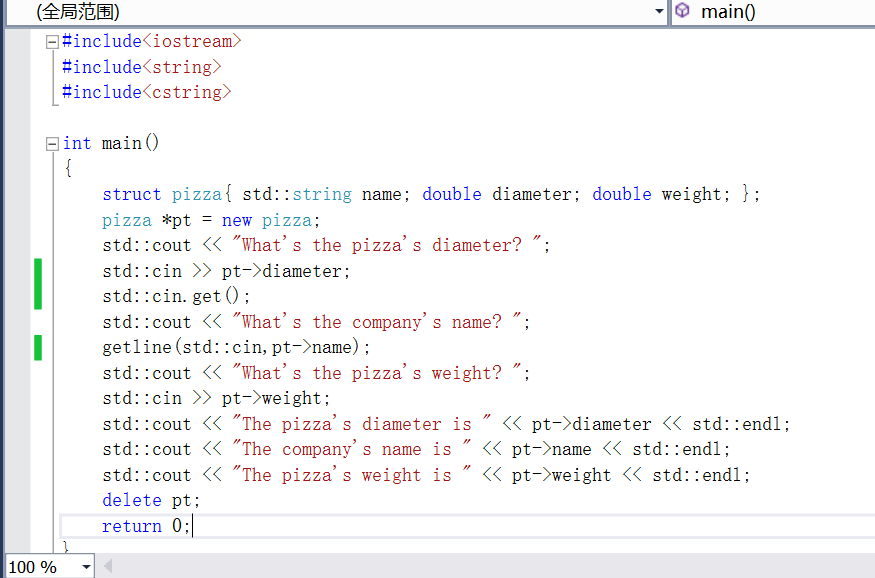Click the 'std::cin >> pt->diameter;' line
Image resolution: width=875 pixels, height=578 pixels.
click(226, 272)
